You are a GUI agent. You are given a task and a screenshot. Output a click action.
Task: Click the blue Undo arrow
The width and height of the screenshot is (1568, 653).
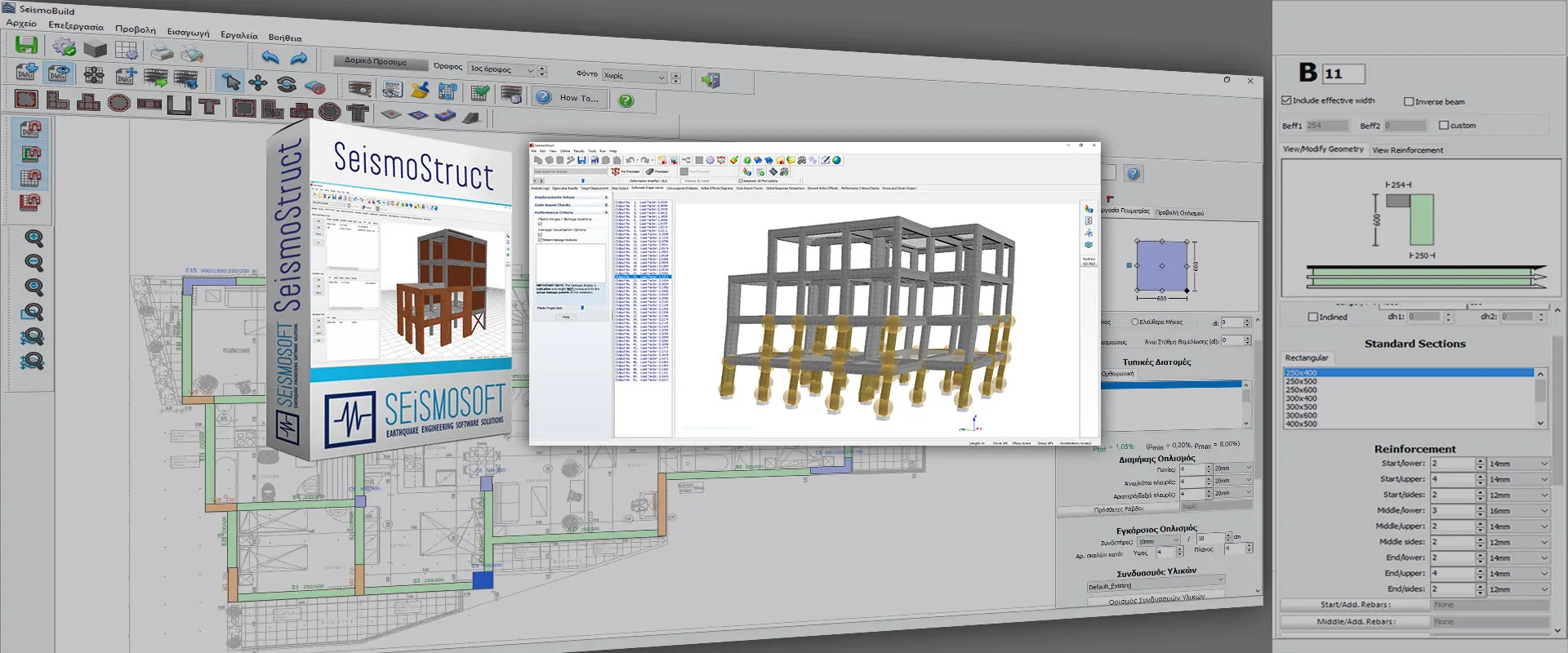[x=270, y=57]
